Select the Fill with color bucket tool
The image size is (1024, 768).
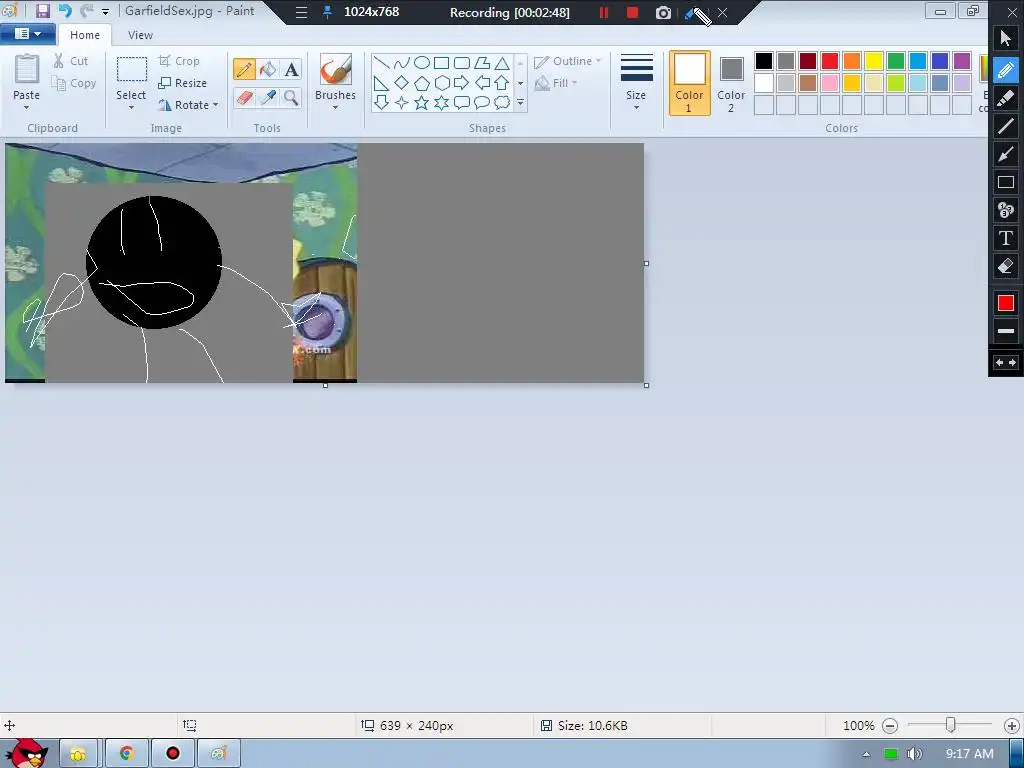pyautogui.click(x=268, y=69)
